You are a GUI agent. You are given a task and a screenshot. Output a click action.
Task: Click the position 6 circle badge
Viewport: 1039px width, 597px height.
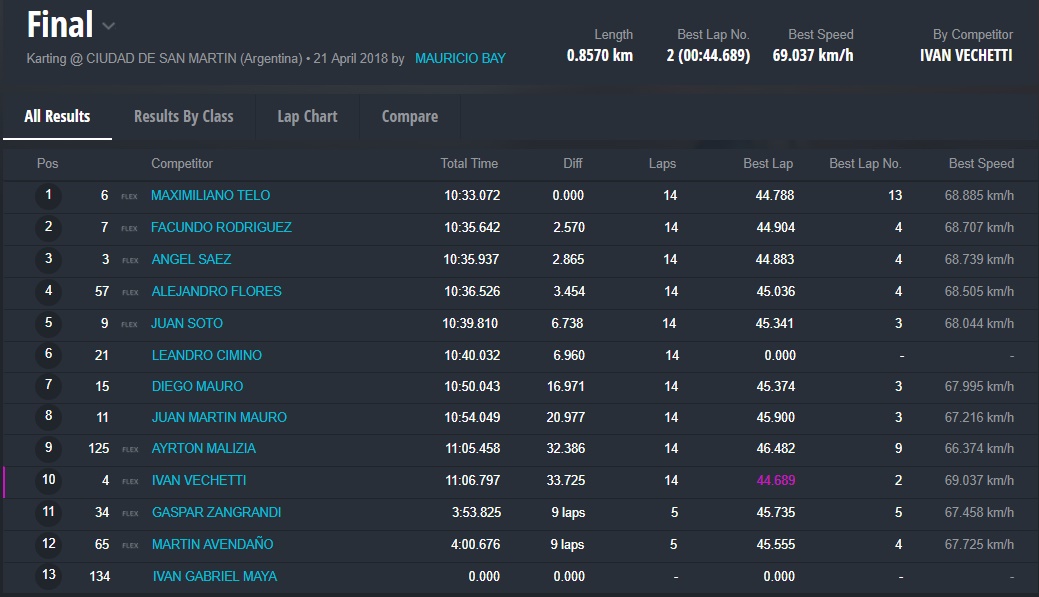[48, 355]
